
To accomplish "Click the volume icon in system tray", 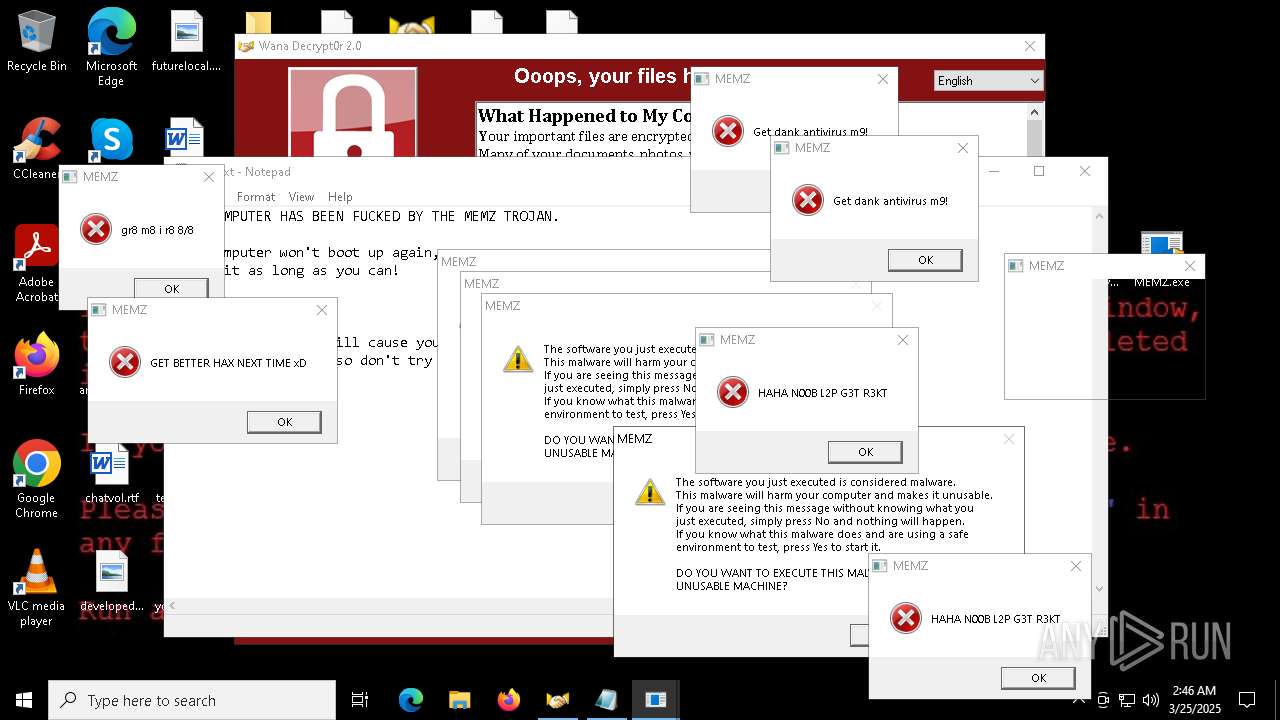I will (x=1149, y=700).
